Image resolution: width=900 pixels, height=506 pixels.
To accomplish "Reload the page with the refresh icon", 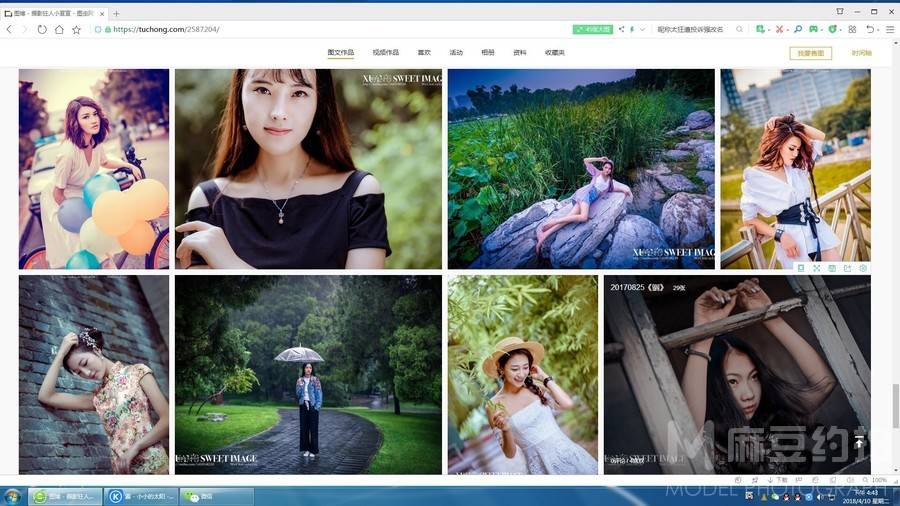I will [x=42, y=29].
